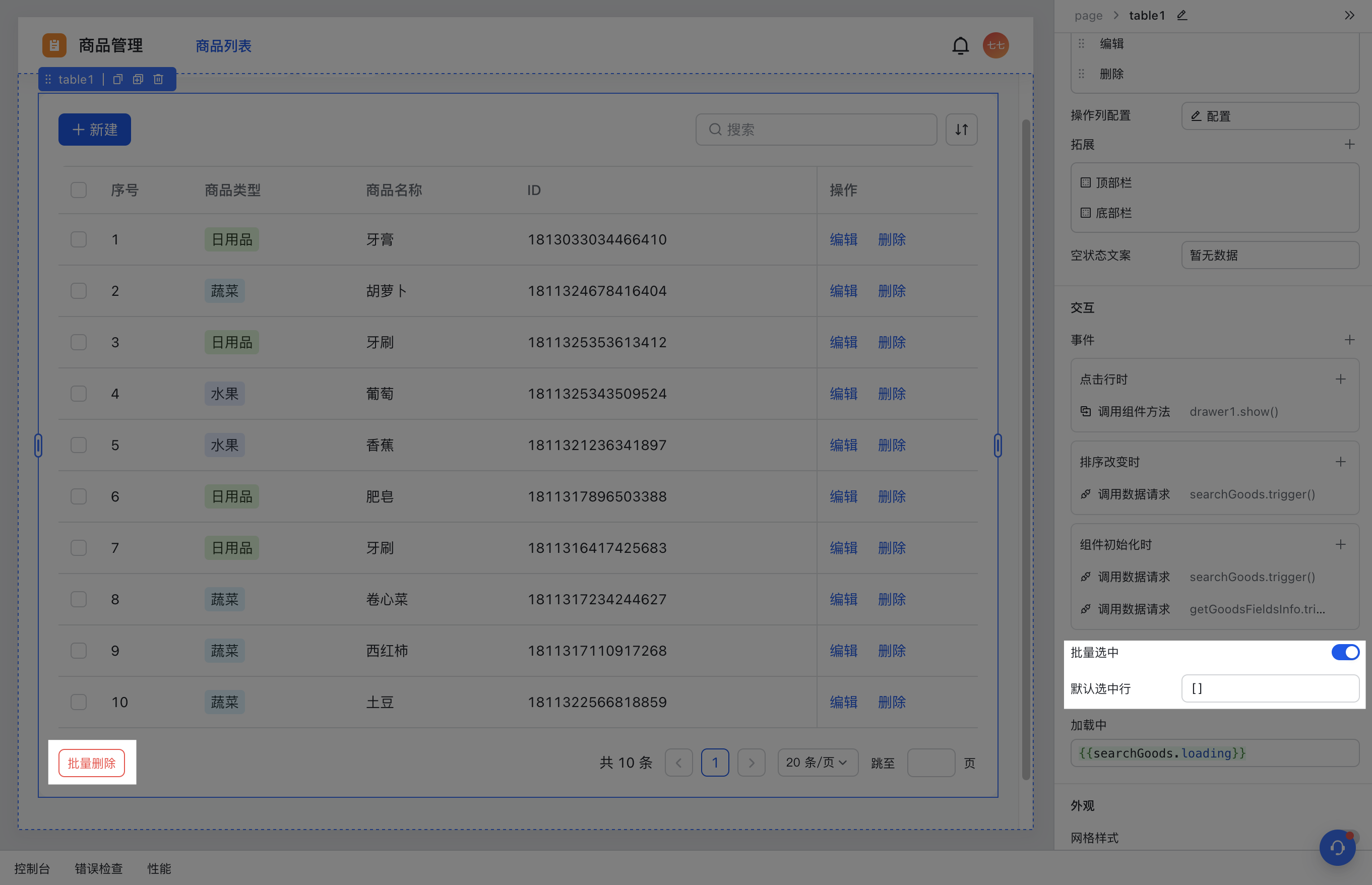The height and width of the screenshot is (885, 1372).
Task: Check the checkbox for row 4 葡萄
Action: click(79, 394)
